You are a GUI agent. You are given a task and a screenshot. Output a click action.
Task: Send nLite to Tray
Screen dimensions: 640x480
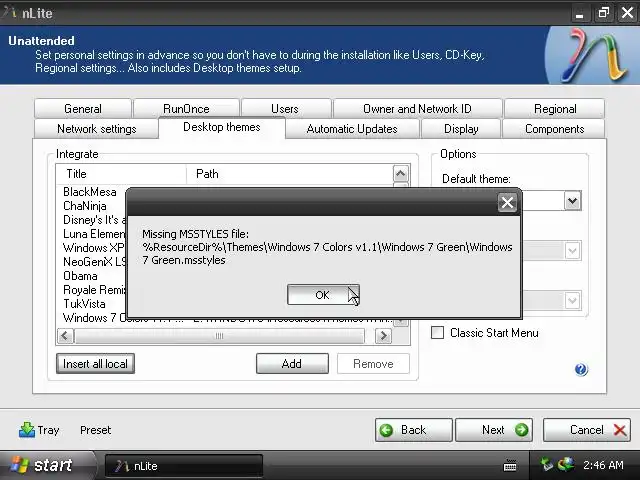click(x=39, y=430)
